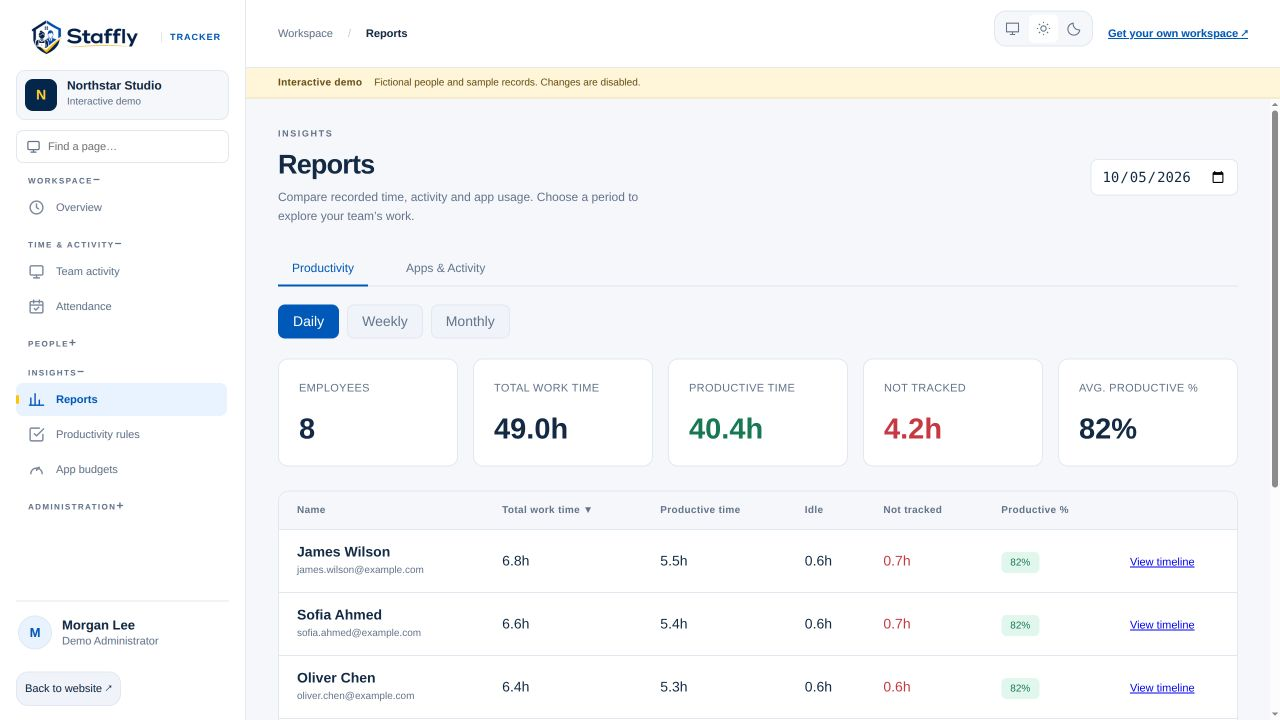Viewport: 1280px width, 720px height.
Task: View timeline for James Wilson
Action: tap(1162, 562)
